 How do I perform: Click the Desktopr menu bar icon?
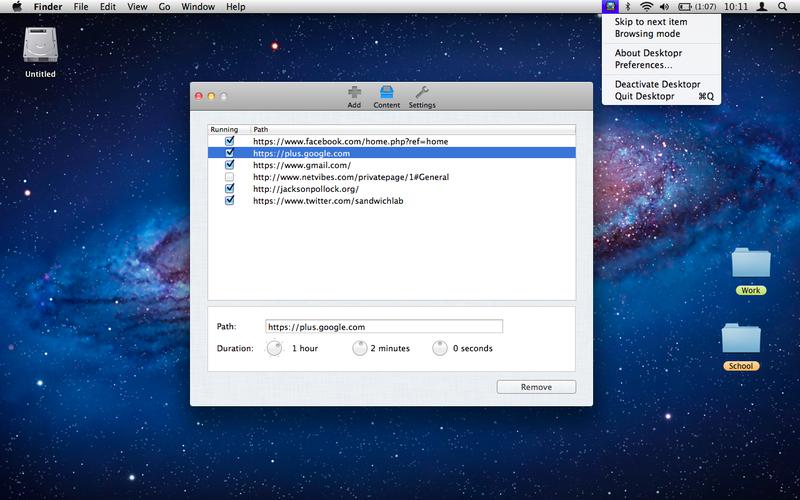(610, 7)
